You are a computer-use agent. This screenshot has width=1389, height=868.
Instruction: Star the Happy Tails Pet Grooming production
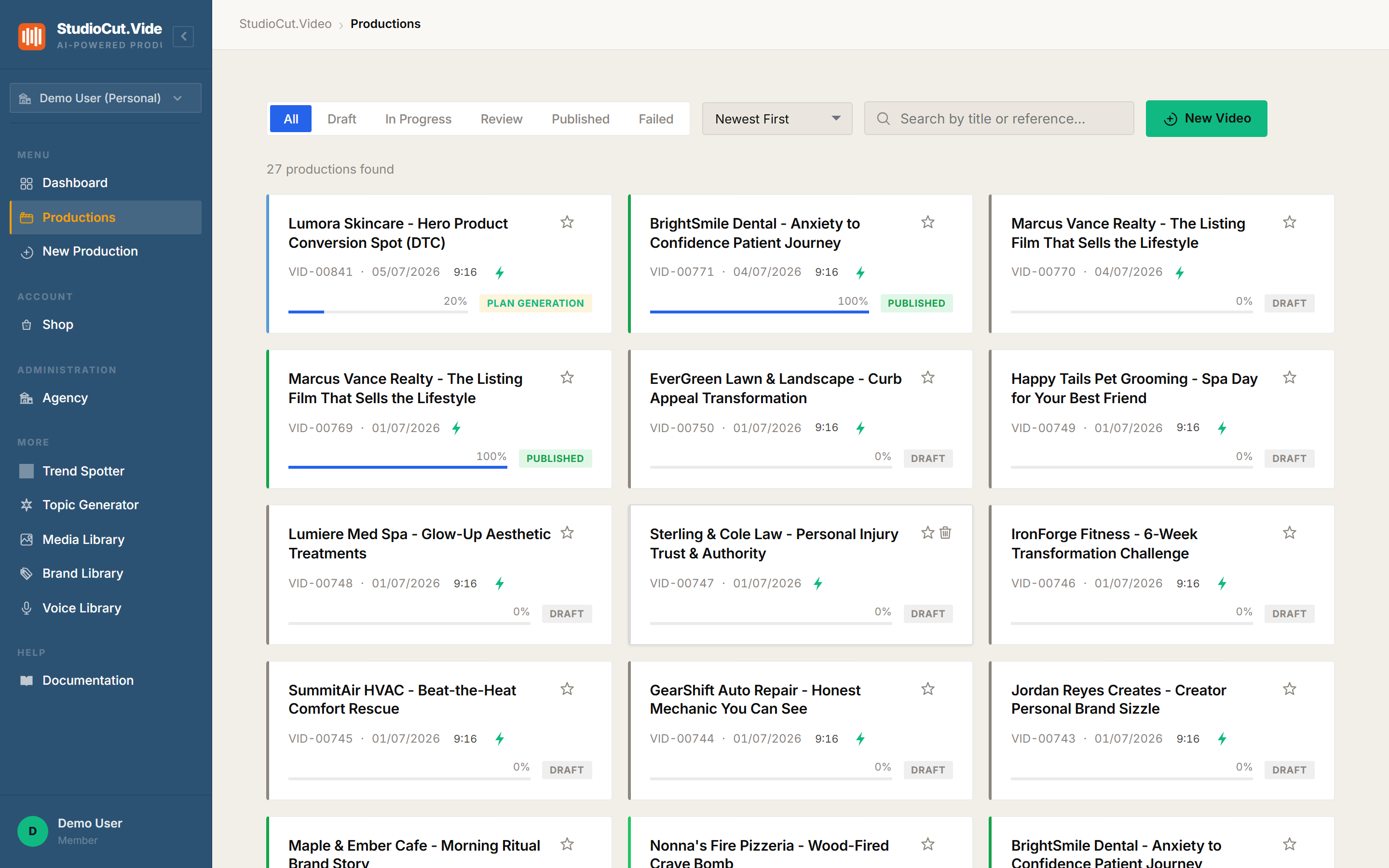pos(1290,378)
